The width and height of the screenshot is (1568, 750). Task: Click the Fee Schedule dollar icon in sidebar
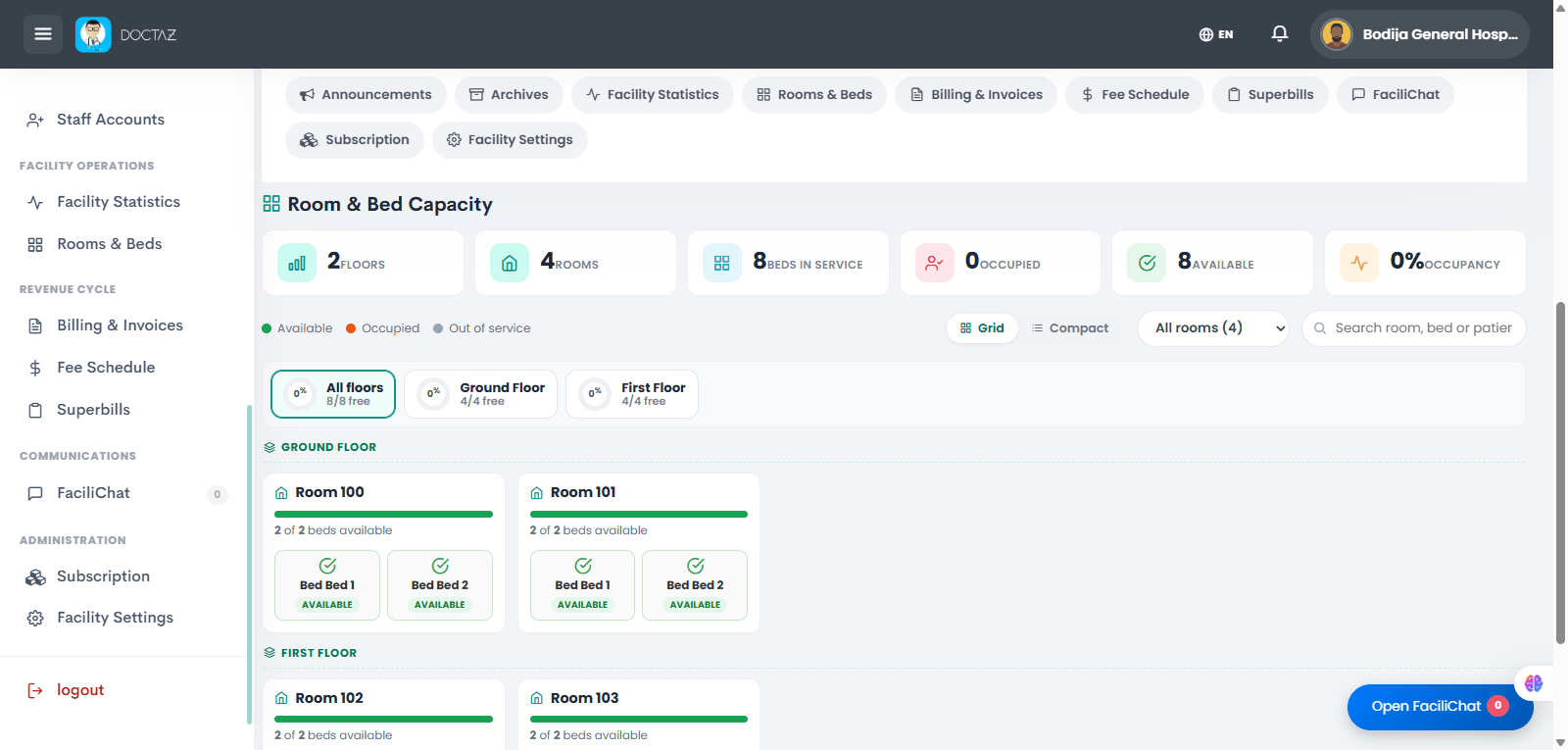tap(35, 368)
